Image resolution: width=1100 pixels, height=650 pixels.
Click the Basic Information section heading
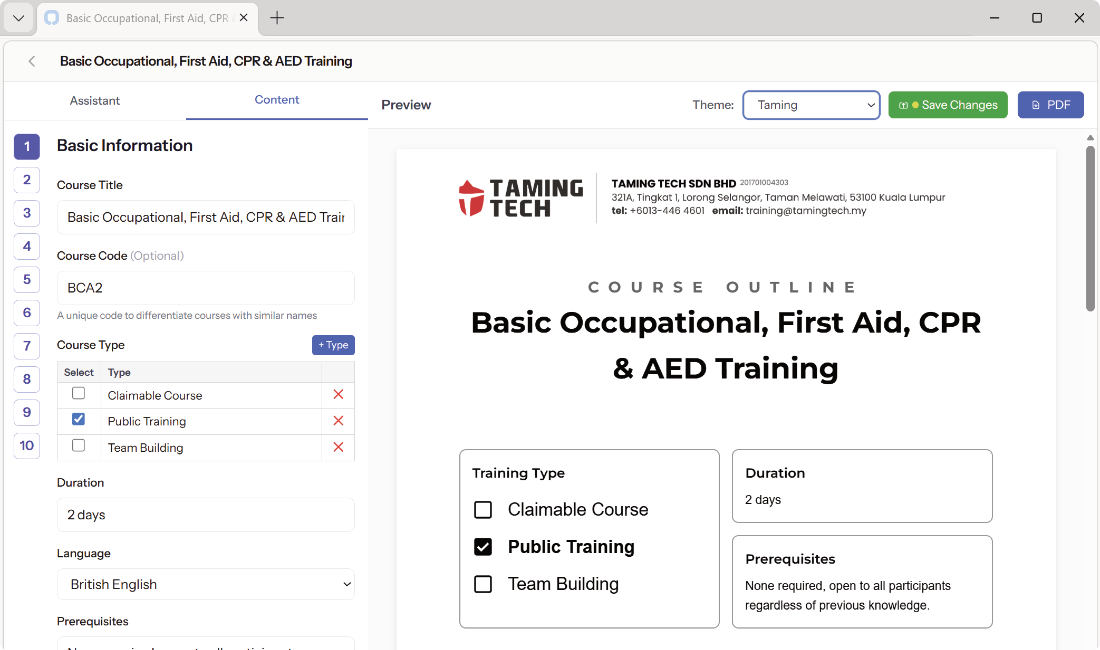[125, 146]
